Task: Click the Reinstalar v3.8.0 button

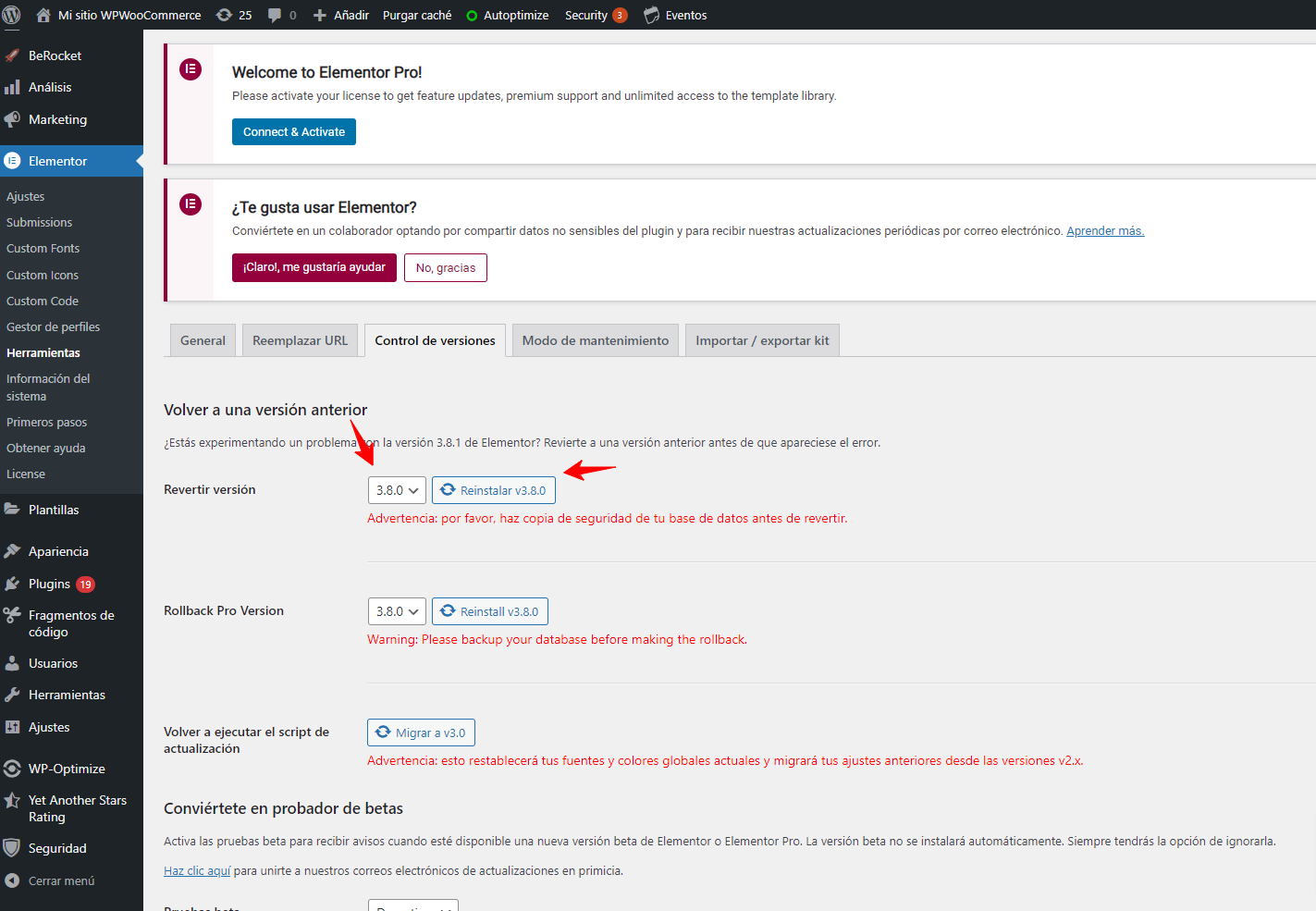Action: click(494, 490)
